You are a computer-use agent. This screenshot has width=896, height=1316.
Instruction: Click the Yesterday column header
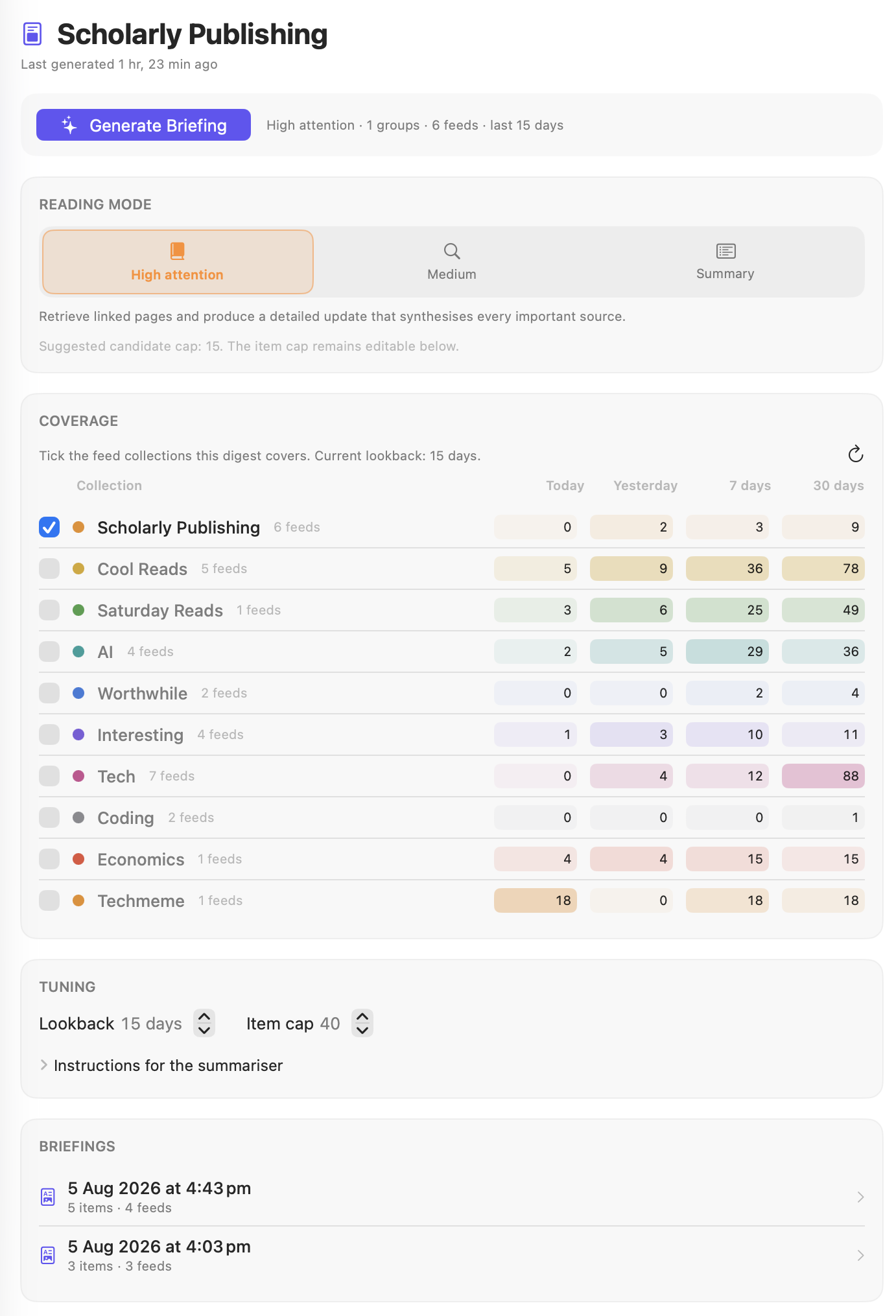[x=646, y=486]
